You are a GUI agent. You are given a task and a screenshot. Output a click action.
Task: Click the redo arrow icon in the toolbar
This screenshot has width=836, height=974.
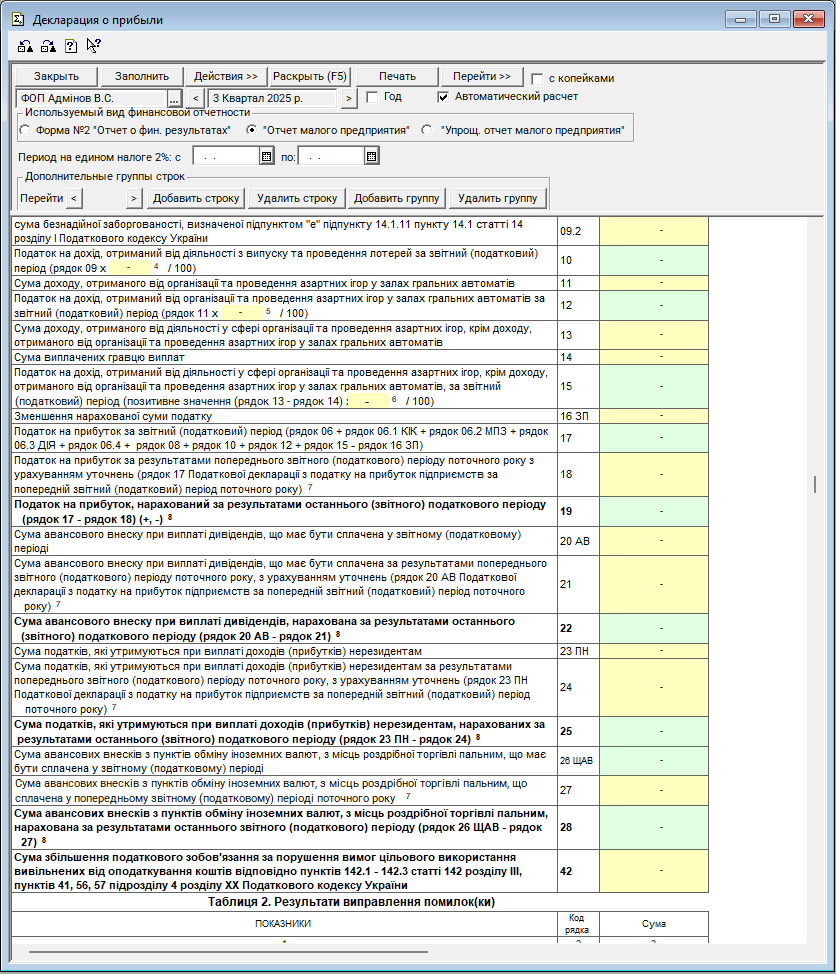tap(48, 46)
